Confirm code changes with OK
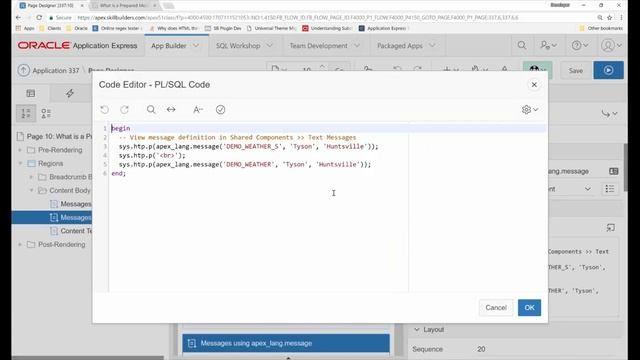This screenshot has width=640, height=360. pyautogui.click(x=529, y=307)
